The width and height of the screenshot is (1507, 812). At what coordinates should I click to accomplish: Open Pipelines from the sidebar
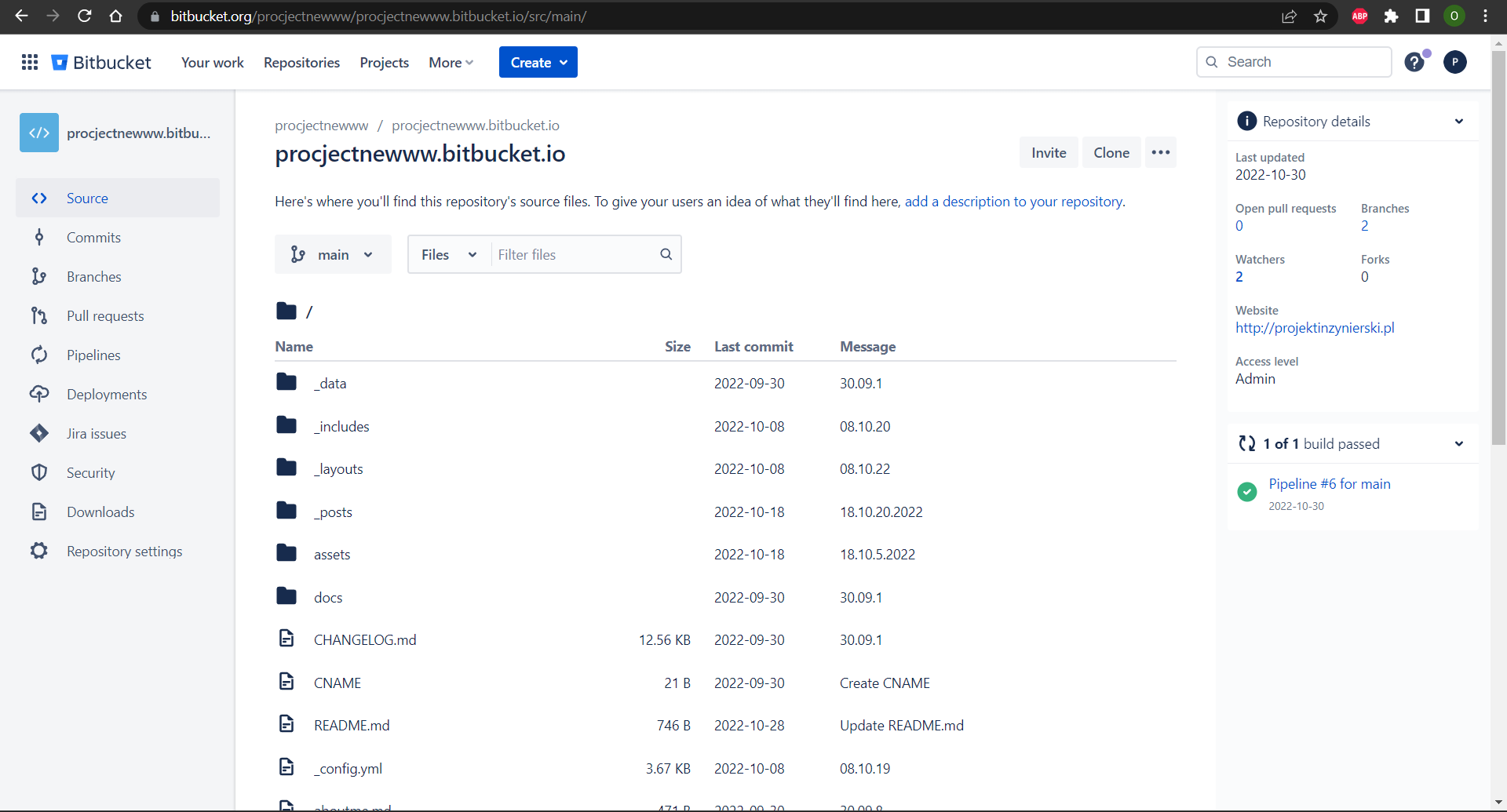click(x=93, y=355)
